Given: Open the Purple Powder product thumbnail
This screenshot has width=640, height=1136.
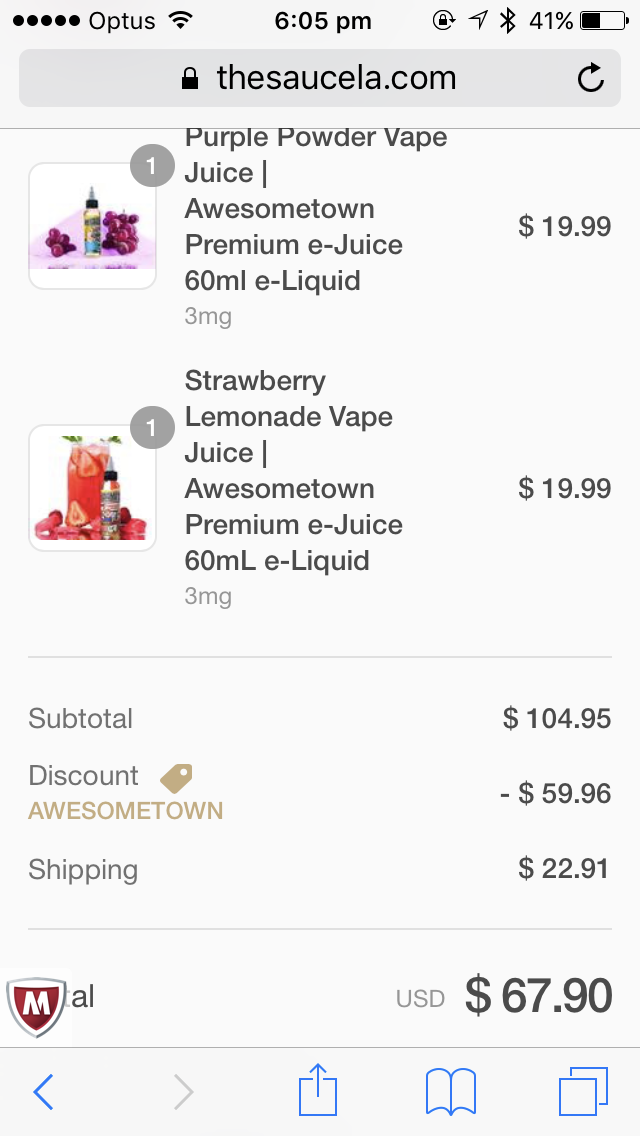Looking at the screenshot, I should [x=93, y=227].
